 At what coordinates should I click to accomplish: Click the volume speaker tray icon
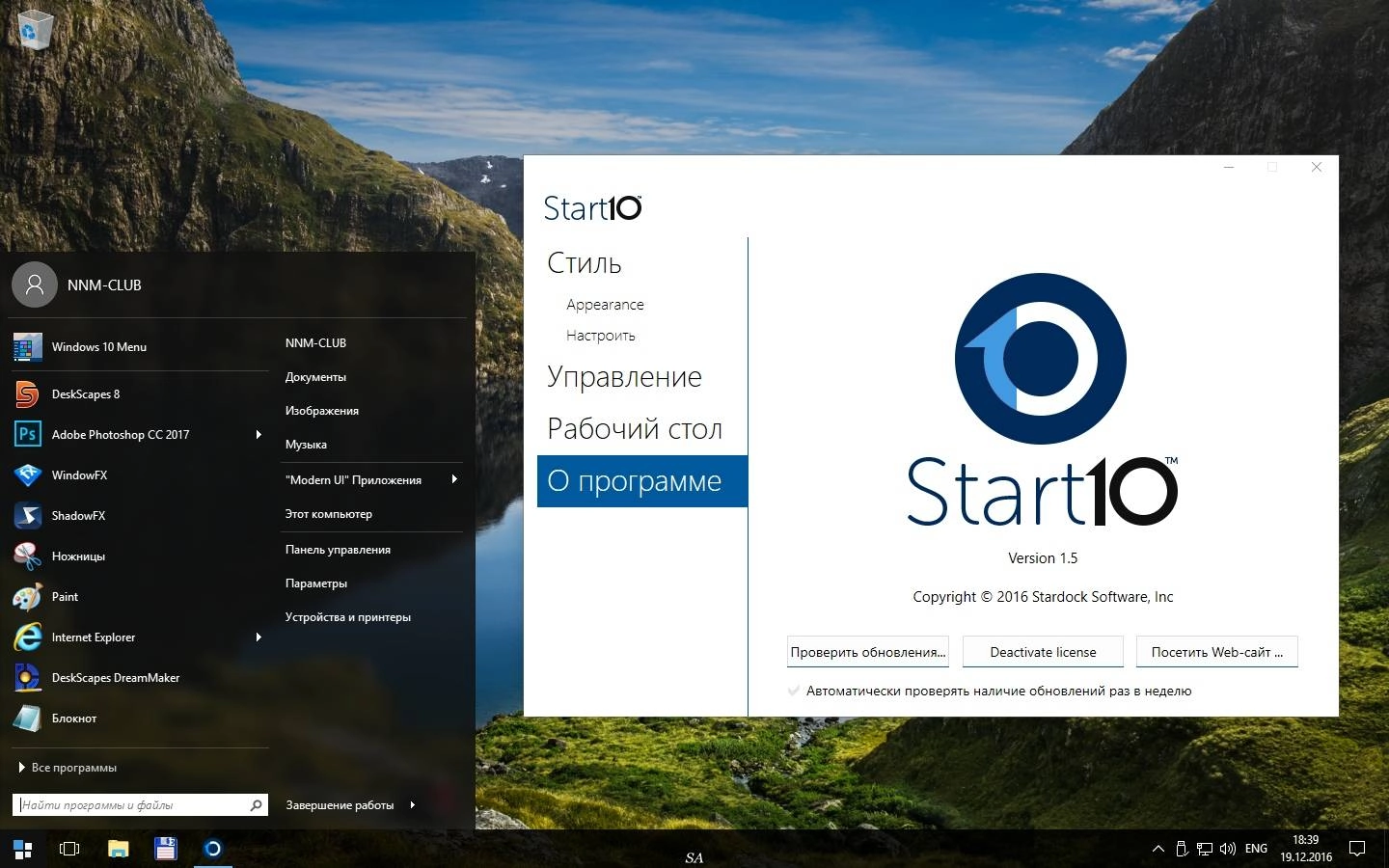click(x=1228, y=849)
